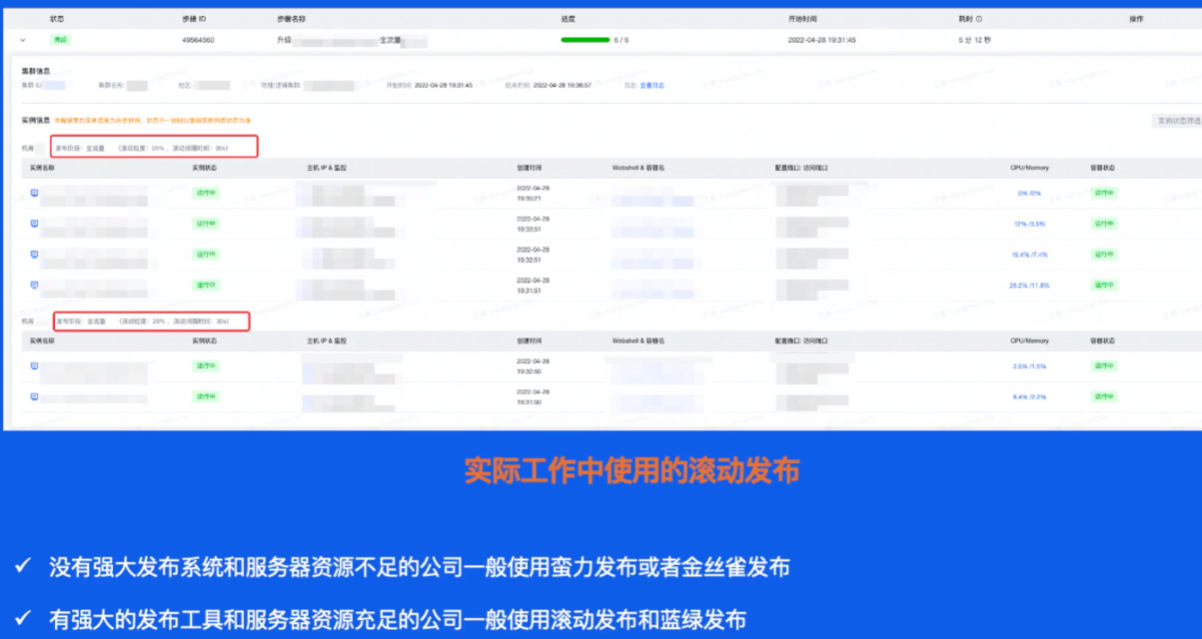Click the 实例信息 section heading
The width and height of the screenshot is (1202, 639).
(x=36, y=120)
